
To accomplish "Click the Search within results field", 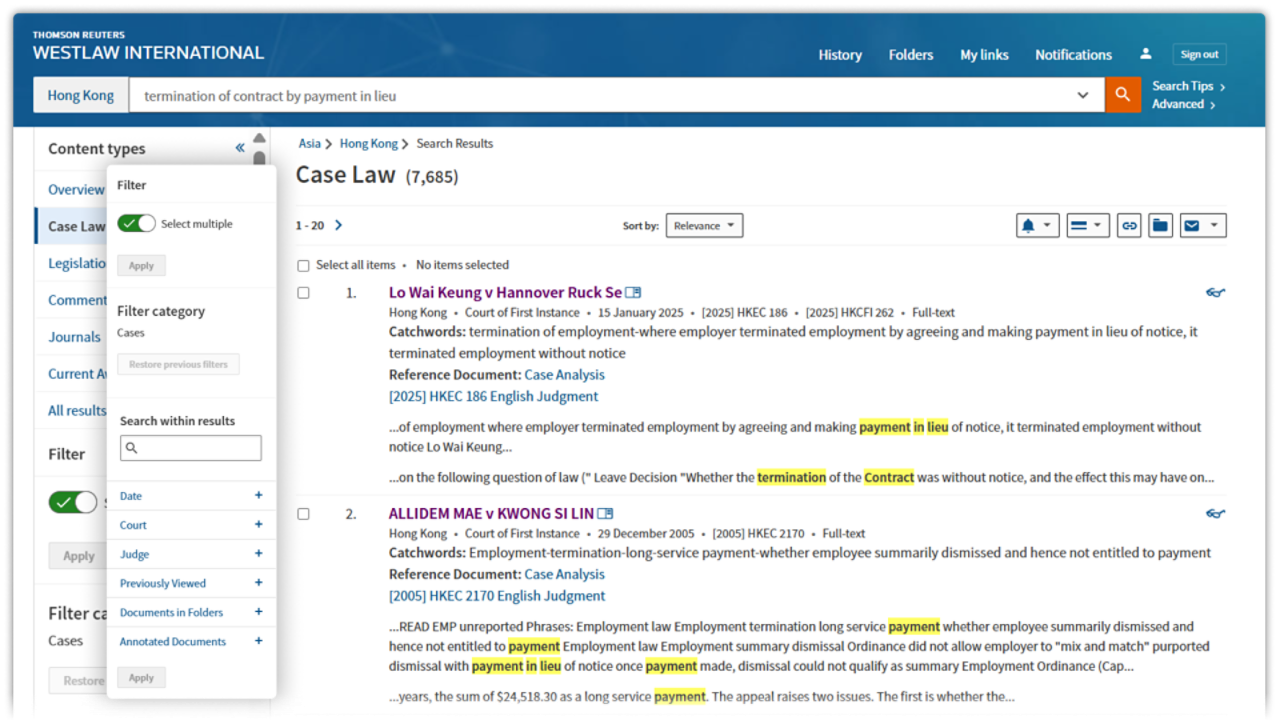I will [197, 448].
